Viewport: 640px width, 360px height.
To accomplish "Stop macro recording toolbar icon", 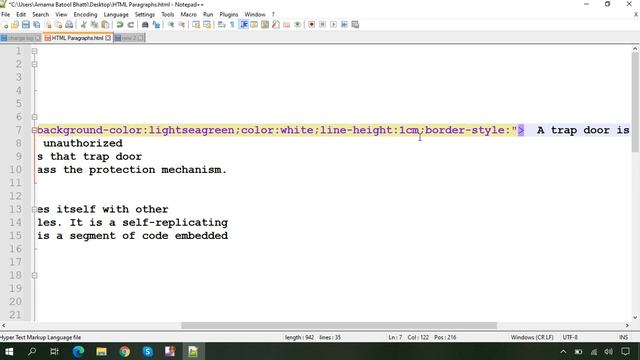I will (322, 24).
